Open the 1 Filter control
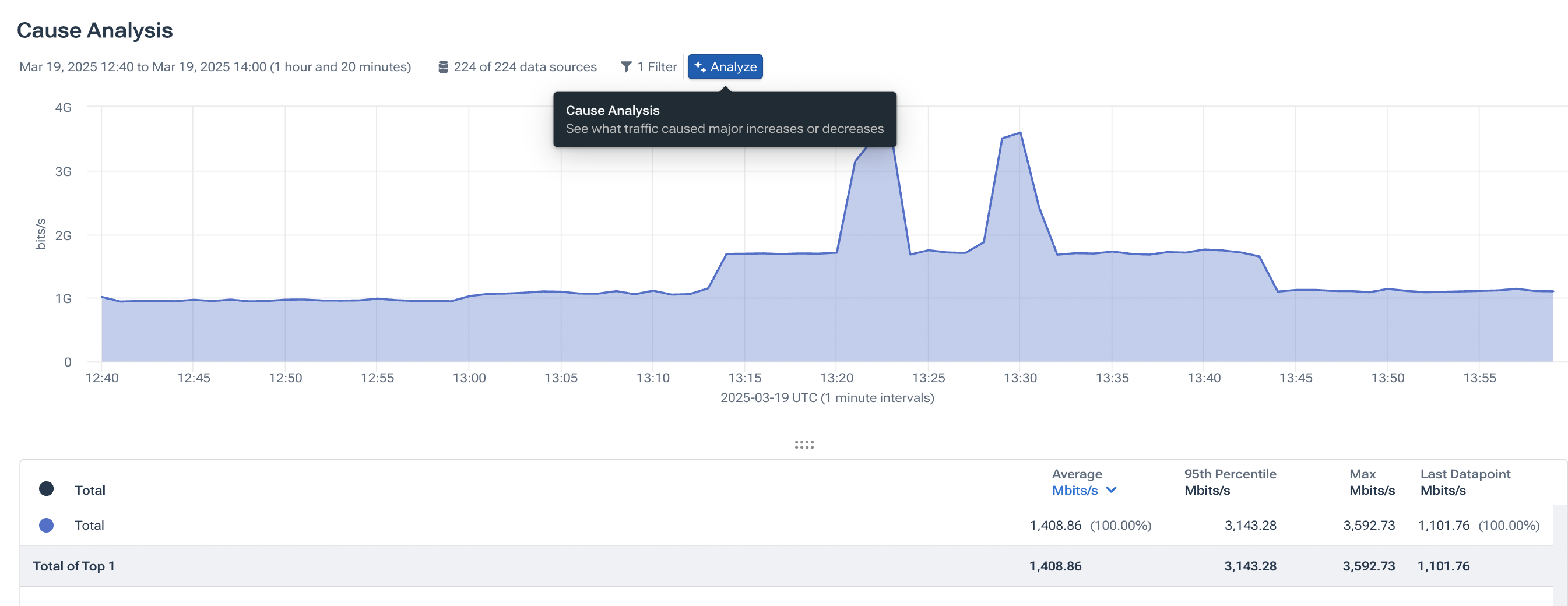 (x=649, y=67)
